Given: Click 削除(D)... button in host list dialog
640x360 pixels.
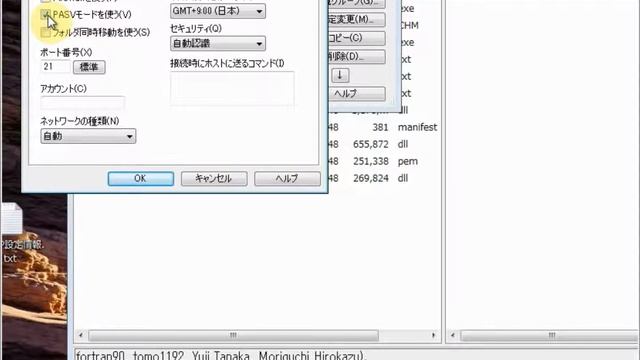Looking at the screenshot, I should [356, 56].
